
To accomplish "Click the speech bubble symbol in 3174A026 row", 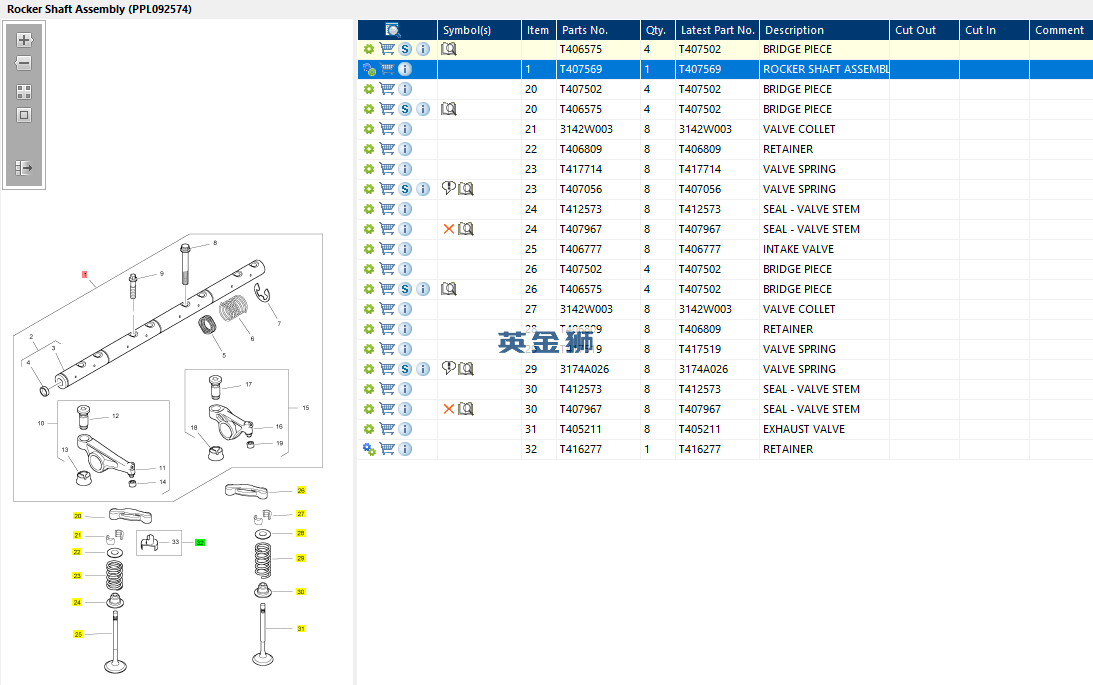I will click(x=449, y=368).
